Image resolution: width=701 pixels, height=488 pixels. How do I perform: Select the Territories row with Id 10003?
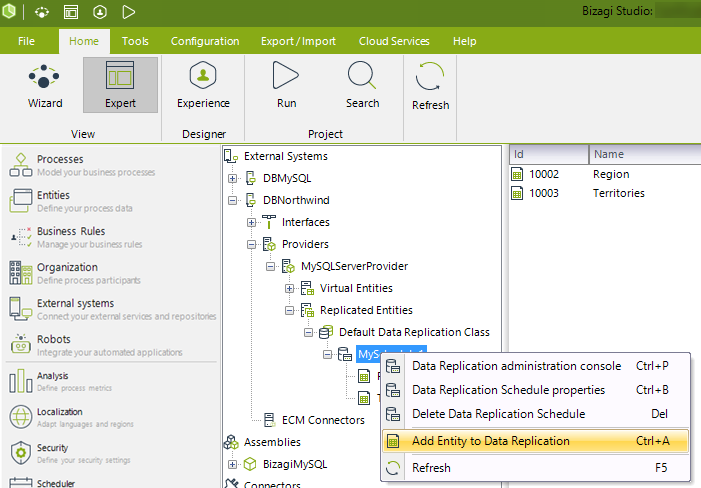pyautogui.click(x=605, y=194)
